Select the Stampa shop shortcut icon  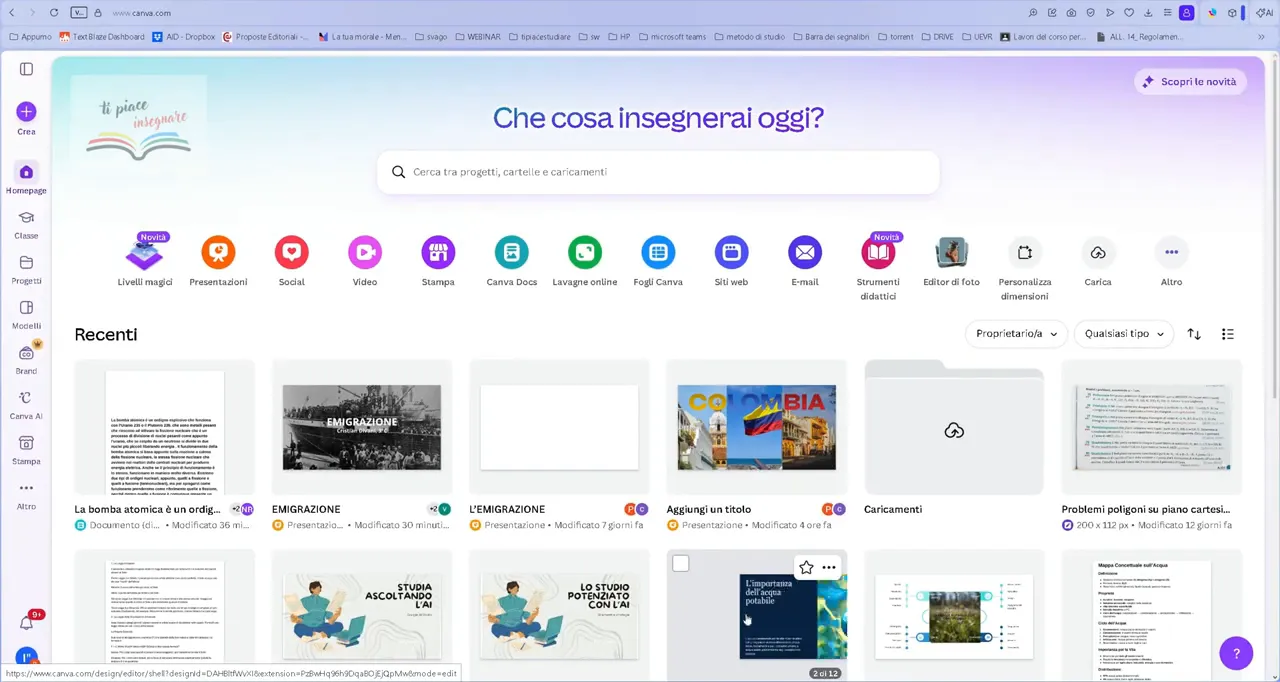point(438,253)
